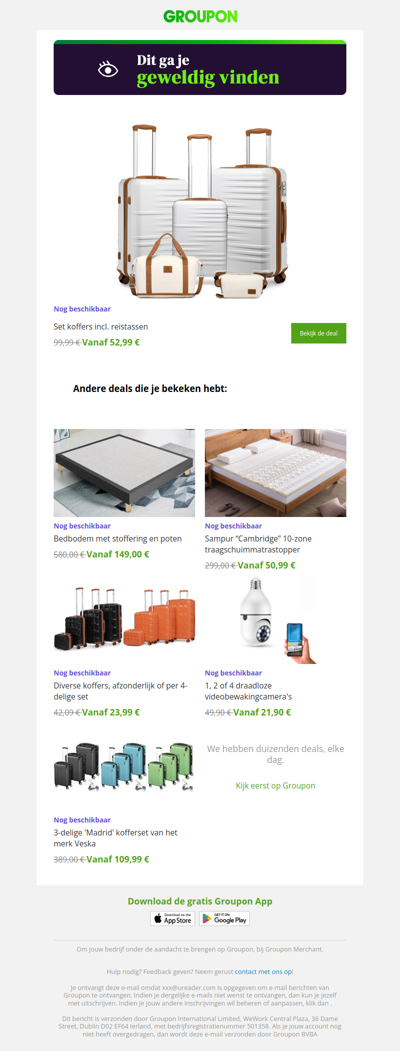Viewport: 400px width, 1051px height.
Task: Open the black and orange suitcases image
Action: coord(125,620)
